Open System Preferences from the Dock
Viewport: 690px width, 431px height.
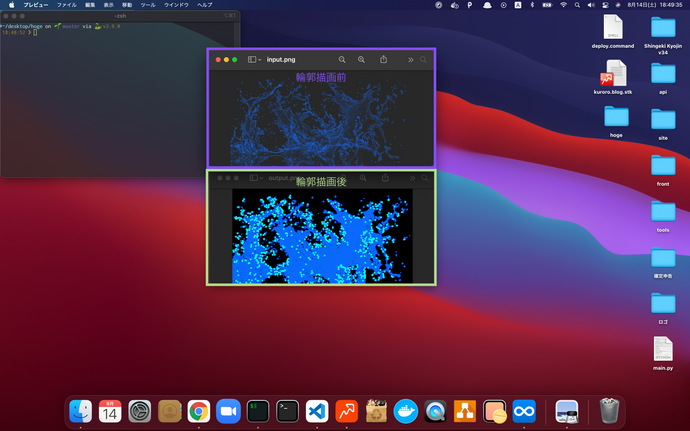(x=139, y=411)
